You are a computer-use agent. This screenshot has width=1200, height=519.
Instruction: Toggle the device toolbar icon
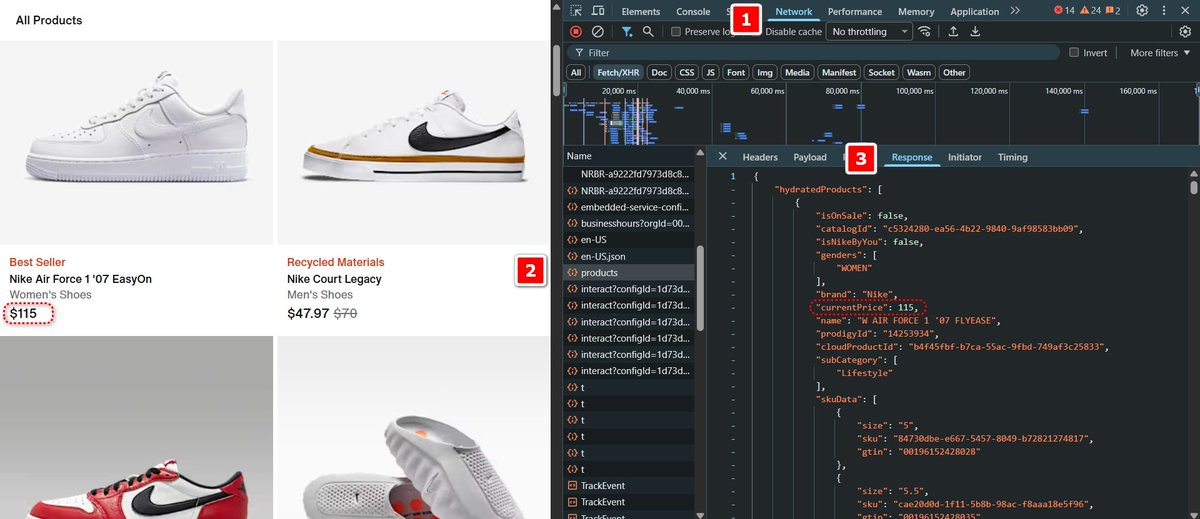click(x=598, y=11)
